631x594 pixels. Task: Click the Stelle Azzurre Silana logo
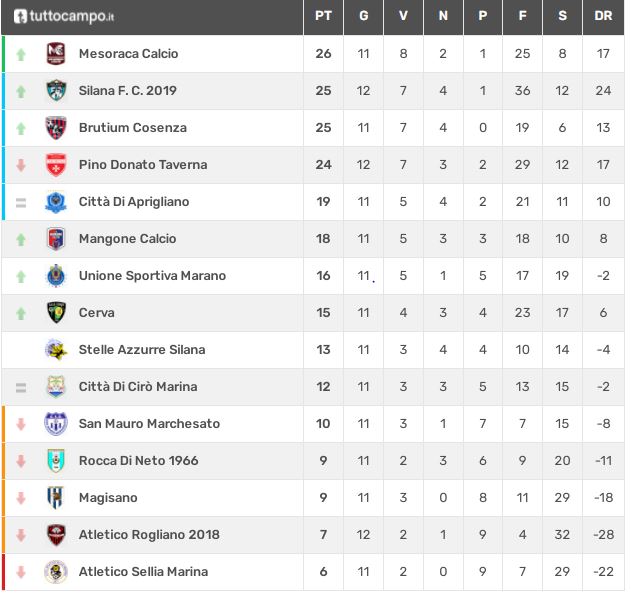click(x=56, y=350)
